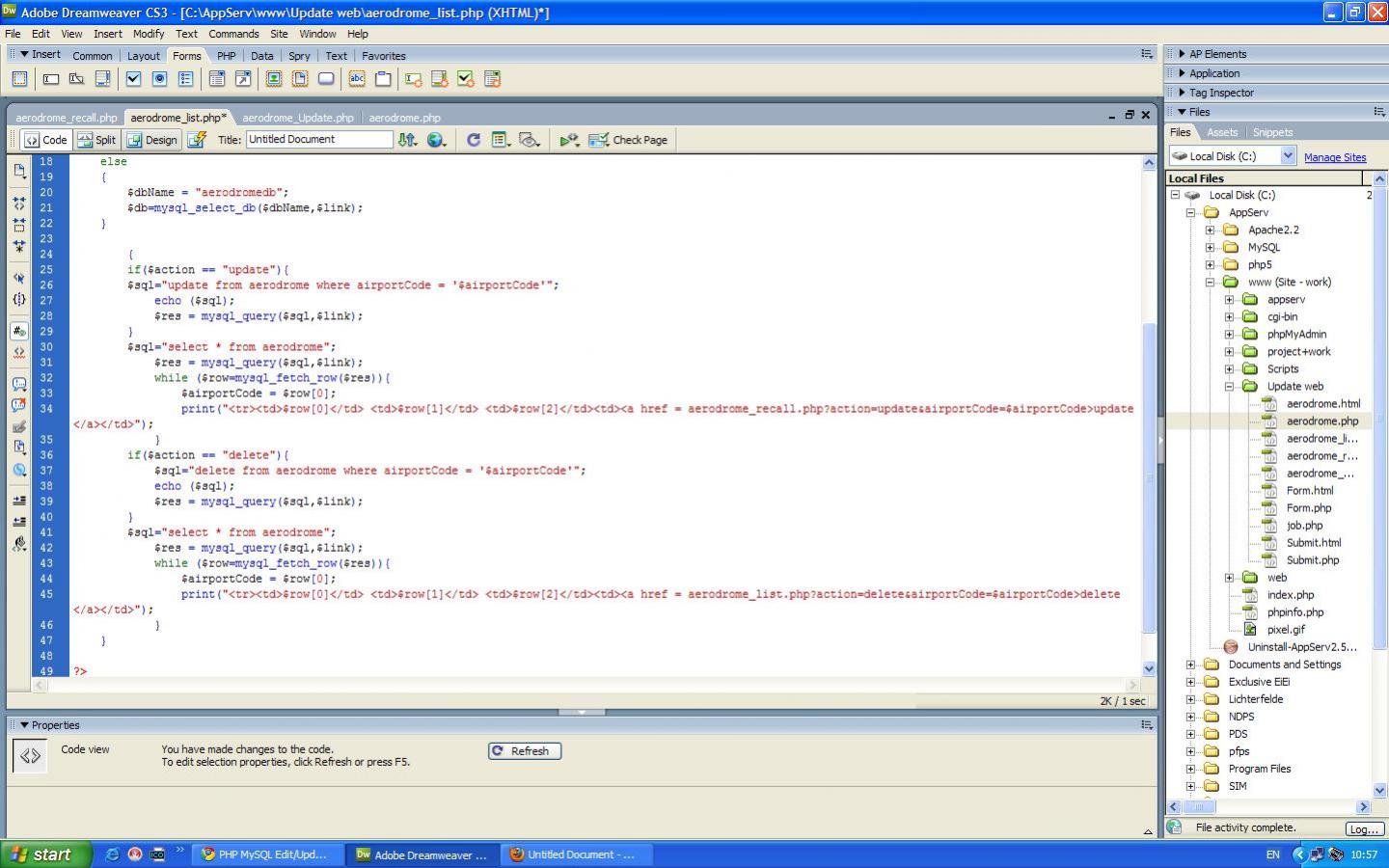Click Check Page button
Image resolution: width=1389 pixels, height=868 pixels.
click(x=629, y=140)
